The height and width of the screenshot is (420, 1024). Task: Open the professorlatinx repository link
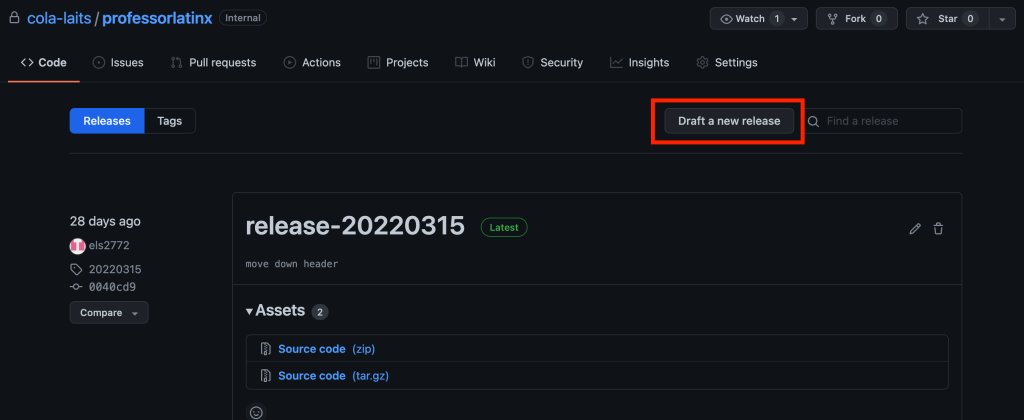[x=157, y=18]
